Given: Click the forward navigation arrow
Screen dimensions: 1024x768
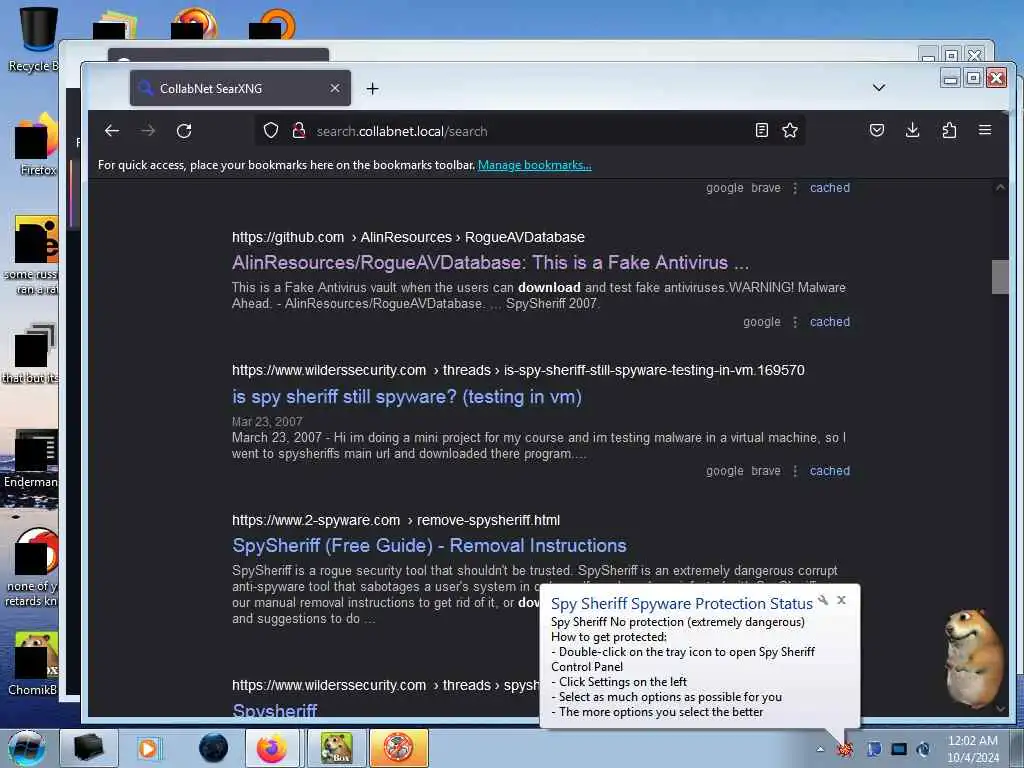Looking at the screenshot, I should pyautogui.click(x=148, y=131).
